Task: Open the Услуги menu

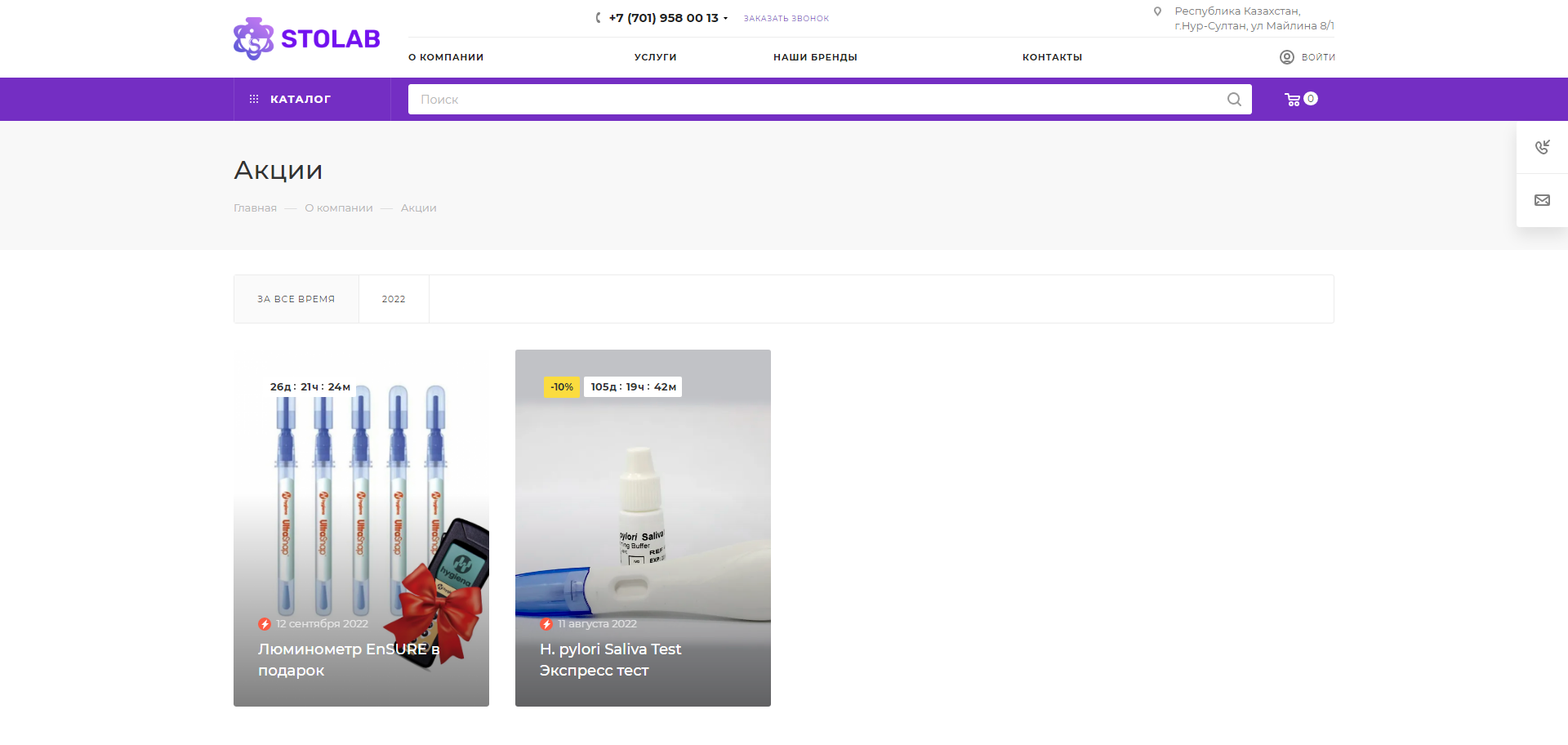Action: point(655,57)
